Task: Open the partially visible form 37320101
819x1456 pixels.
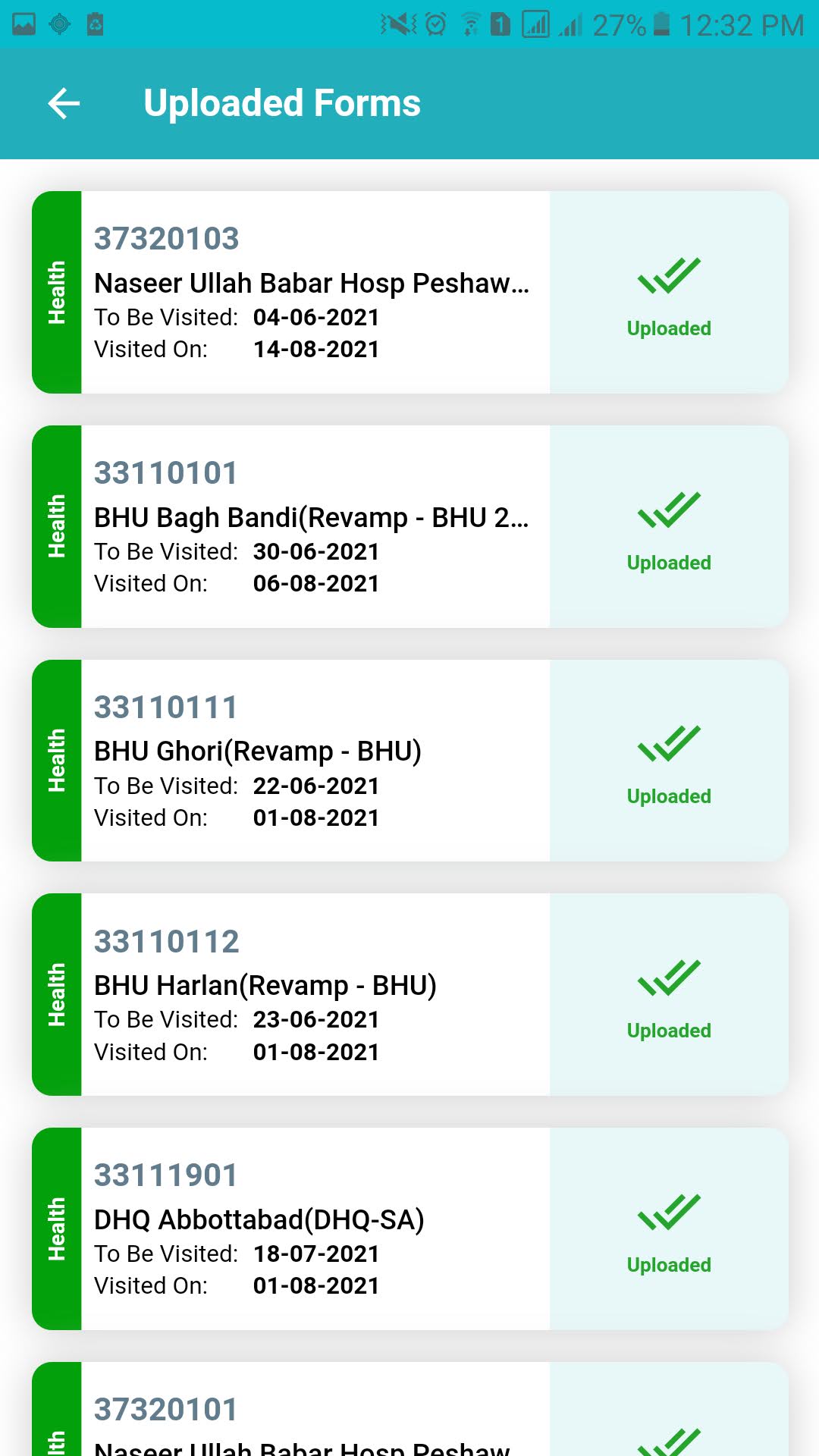Action: coord(410,1409)
